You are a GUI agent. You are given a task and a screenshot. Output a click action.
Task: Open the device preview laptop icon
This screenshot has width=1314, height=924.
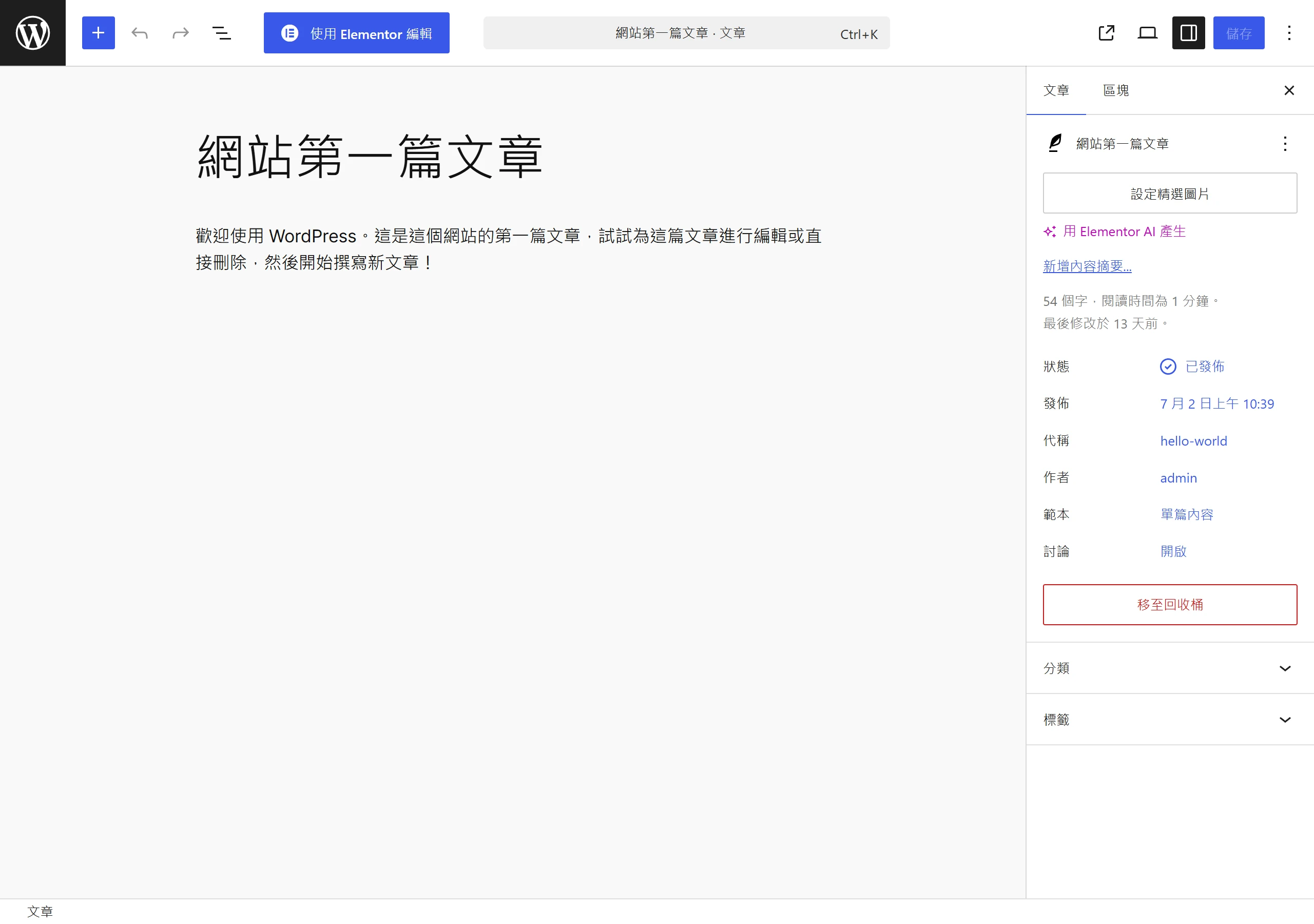pyautogui.click(x=1148, y=33)
